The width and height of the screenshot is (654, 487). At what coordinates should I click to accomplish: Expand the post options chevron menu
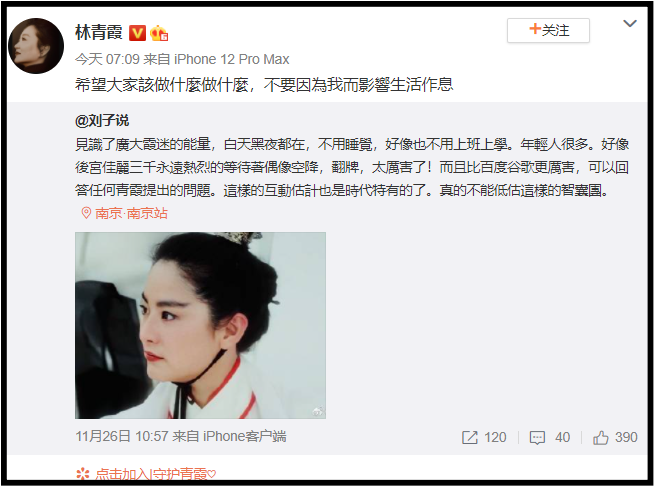(630, 24)
